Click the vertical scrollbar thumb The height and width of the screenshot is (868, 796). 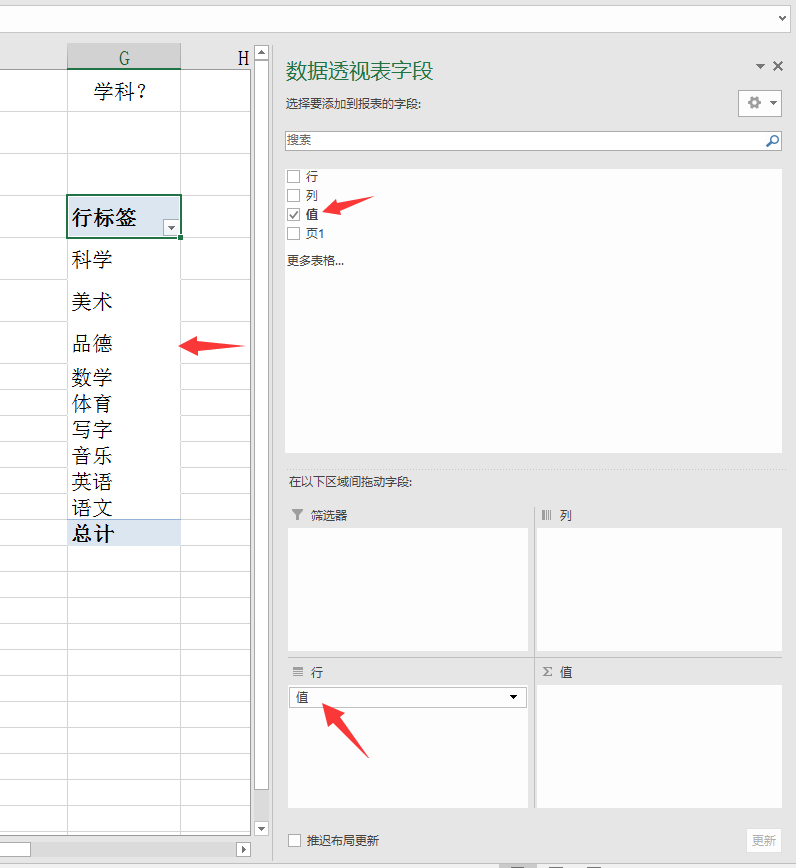[262, 425]
